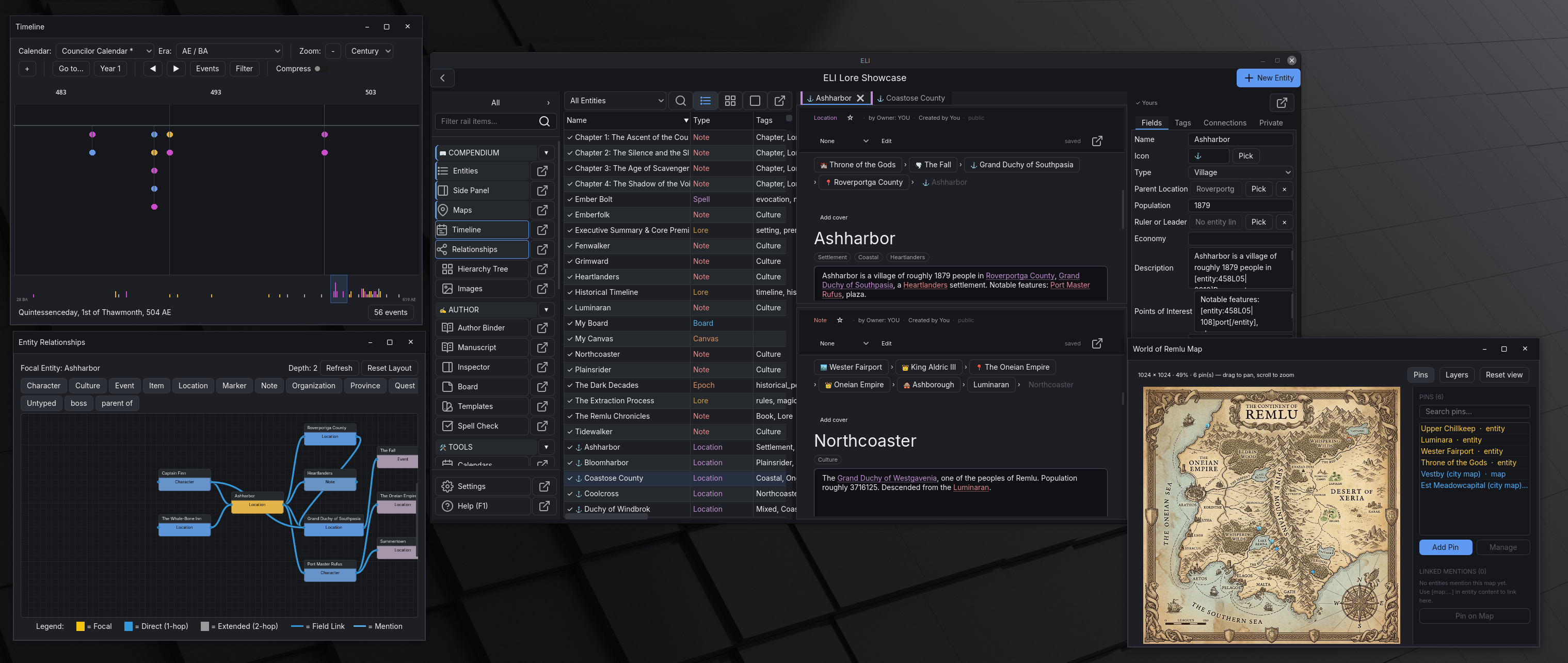
Task: Pop out the Board item
Action: 542,387
